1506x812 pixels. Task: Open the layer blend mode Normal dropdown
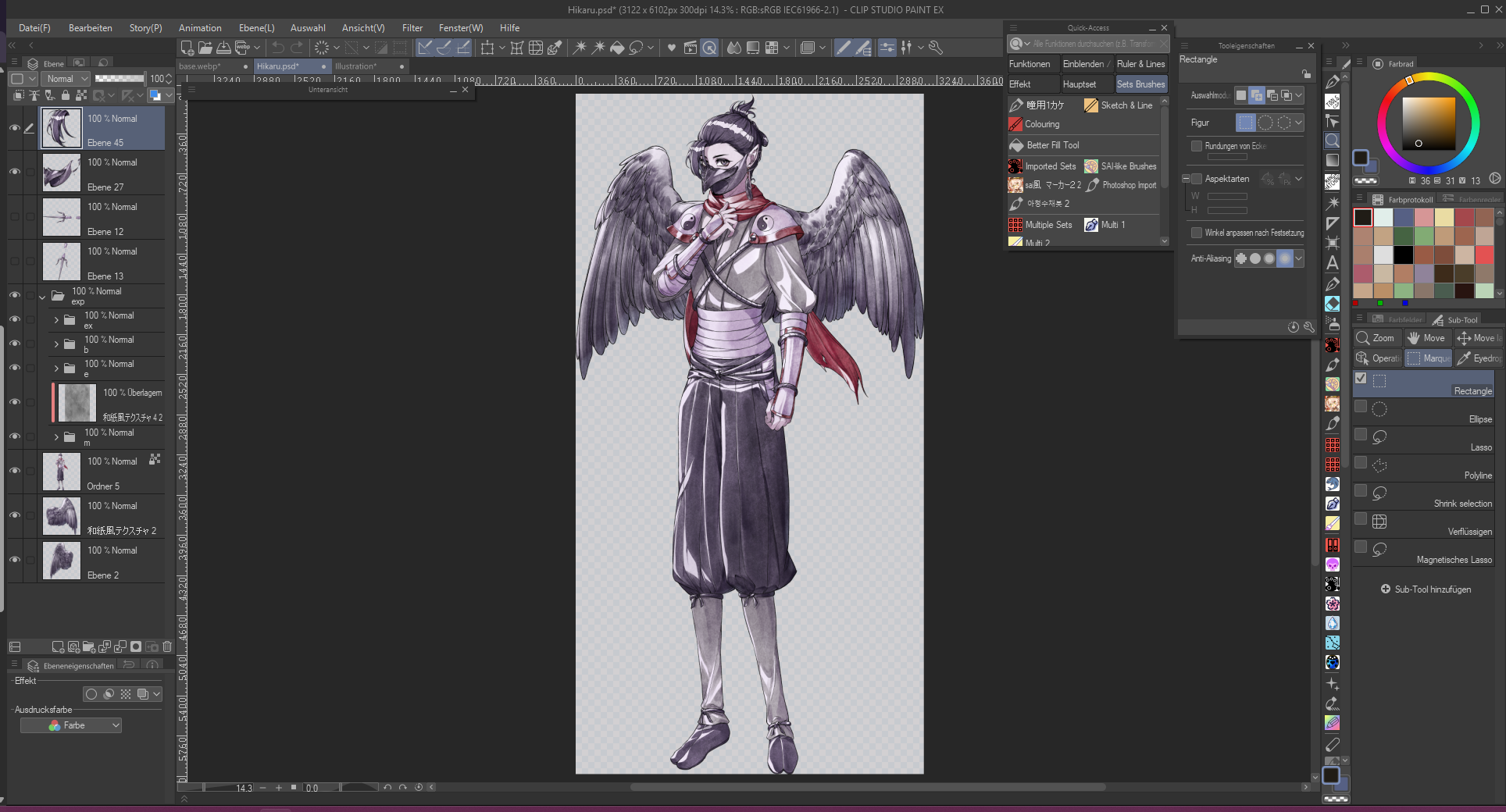66,79
